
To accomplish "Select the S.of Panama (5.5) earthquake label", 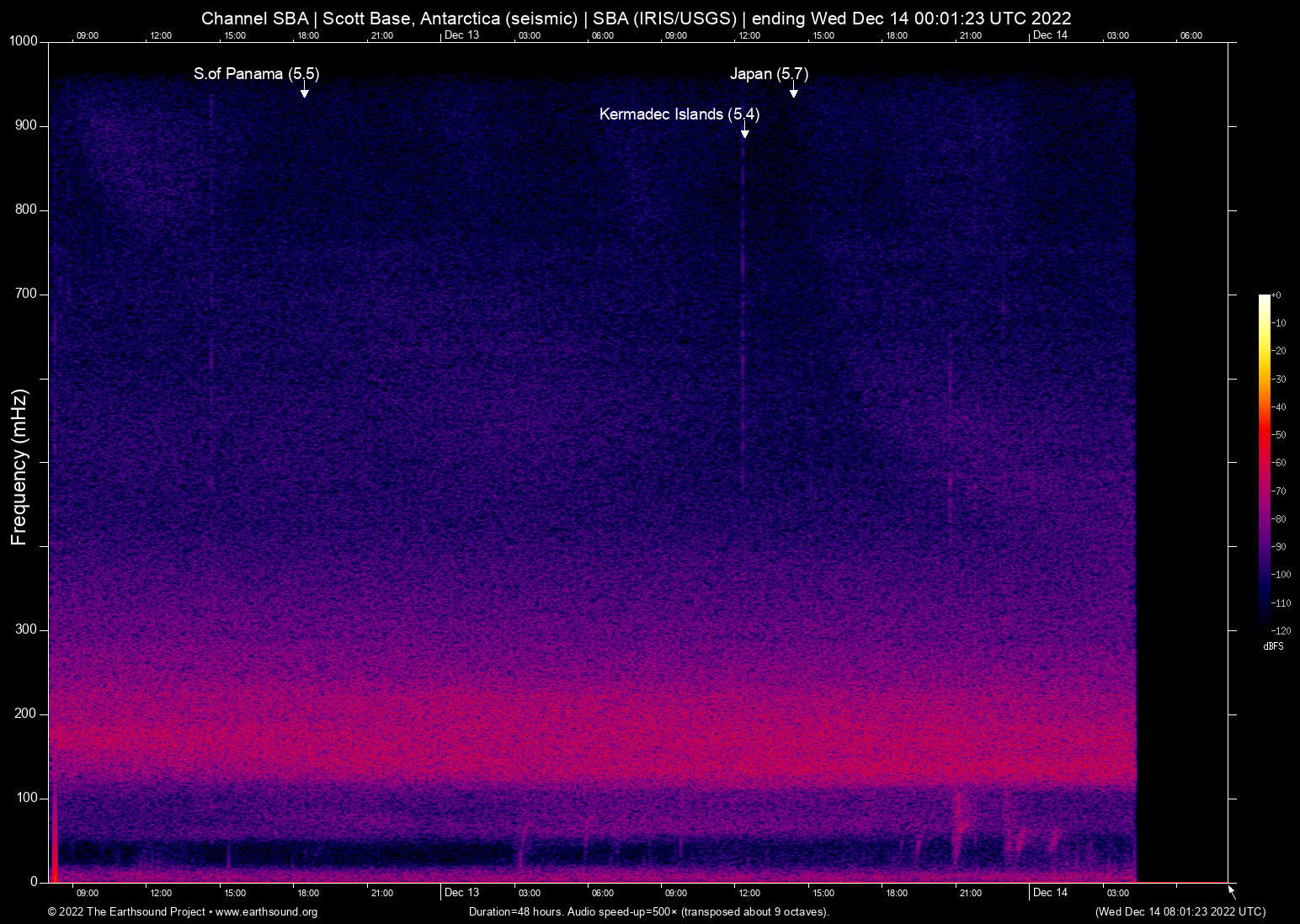I will pyautogui.click(x=256, y=74).
